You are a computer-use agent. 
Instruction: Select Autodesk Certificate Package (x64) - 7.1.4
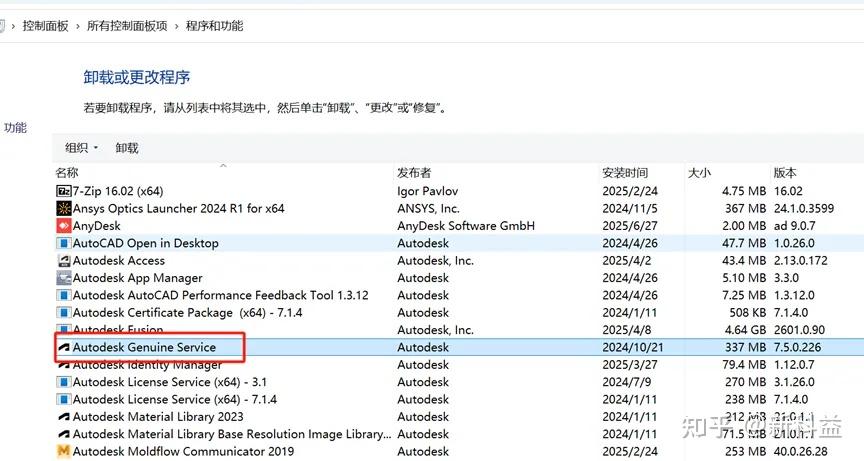(x=187, y=313)
